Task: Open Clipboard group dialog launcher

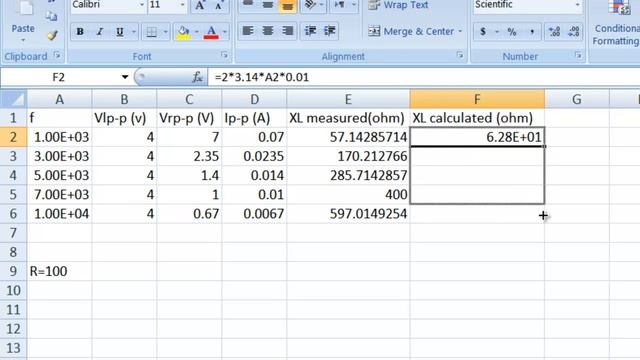Action: [x=57, y=55]
